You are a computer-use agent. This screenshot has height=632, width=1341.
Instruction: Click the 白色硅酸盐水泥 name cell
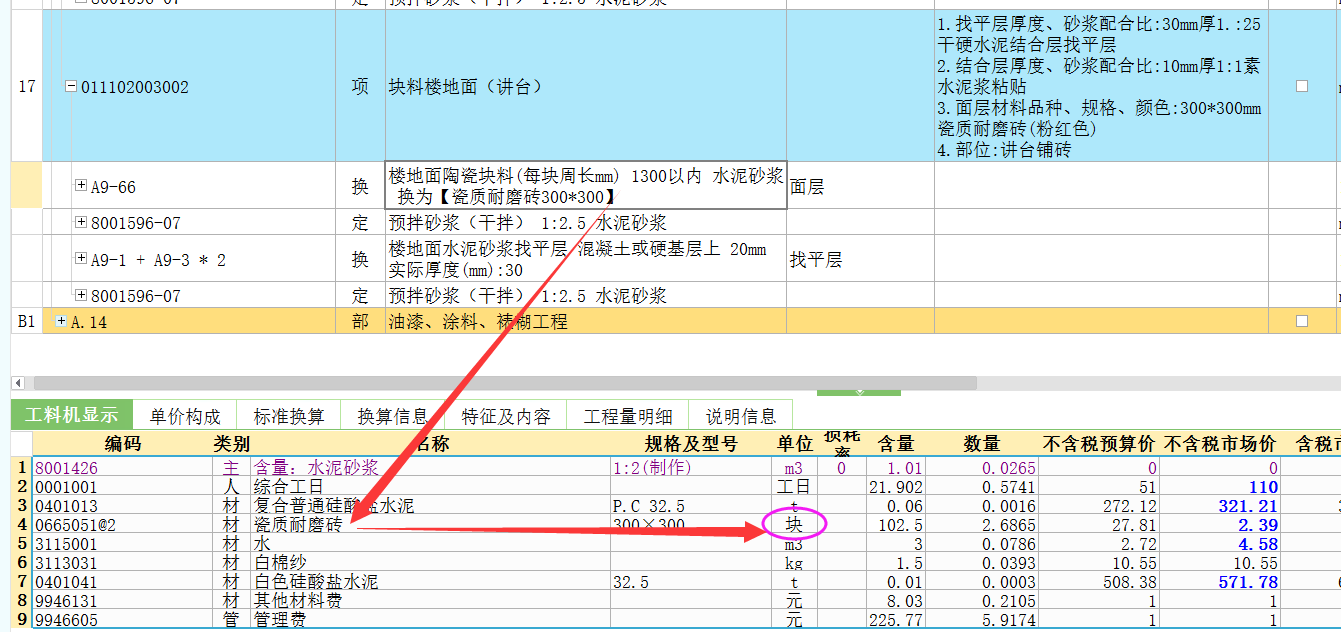[431, 582]
